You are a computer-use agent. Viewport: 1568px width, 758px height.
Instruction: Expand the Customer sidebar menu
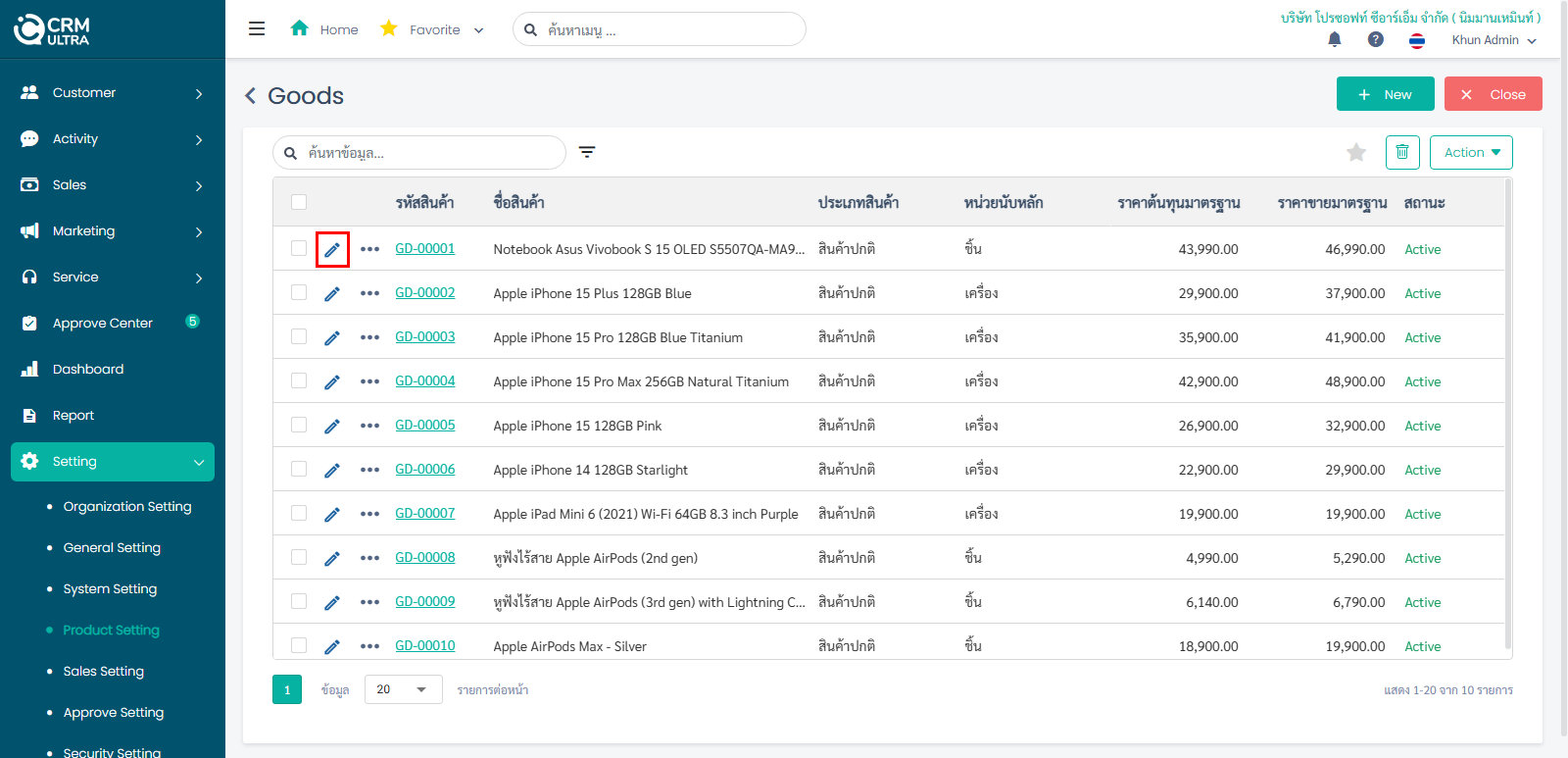click(x=113, y=92)
